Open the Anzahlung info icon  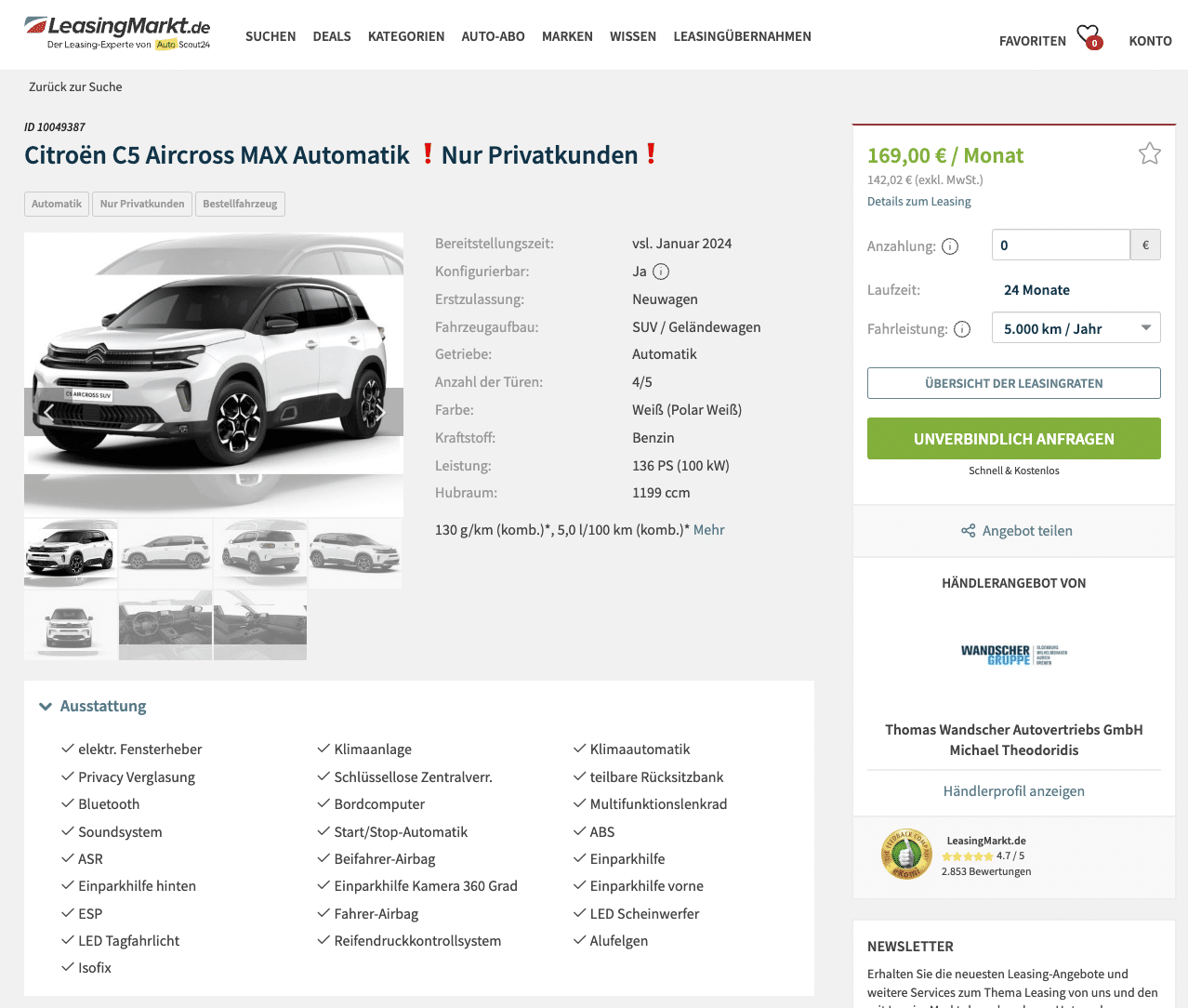[x=950, y=246]
